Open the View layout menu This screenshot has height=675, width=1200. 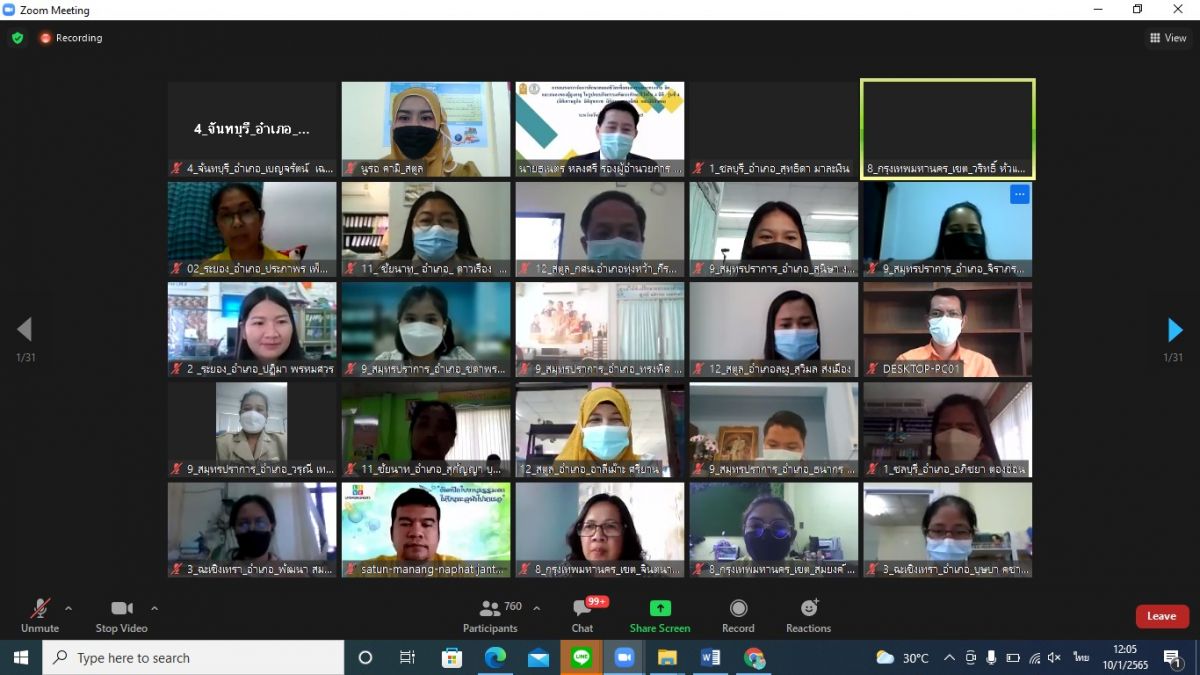(x=1168, y=38)
